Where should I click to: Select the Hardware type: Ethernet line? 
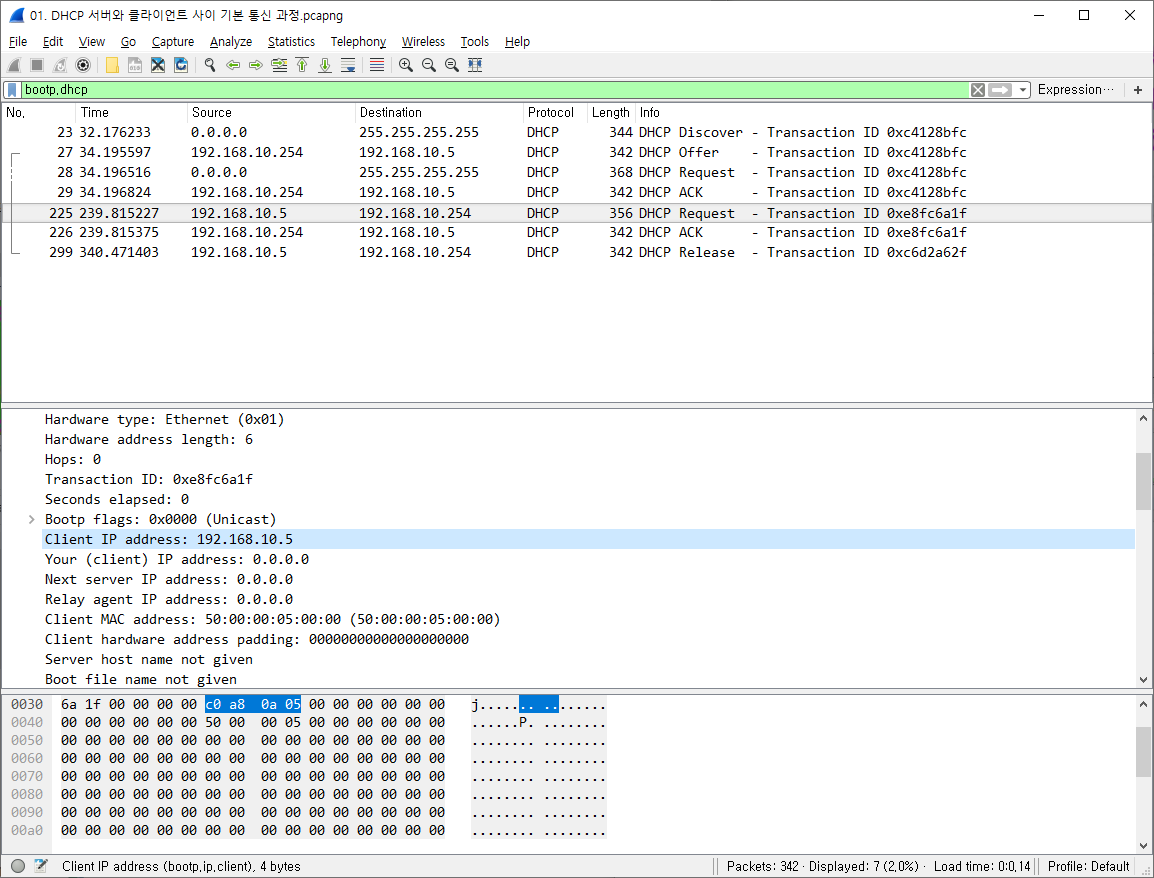click(x=164, y=419)
